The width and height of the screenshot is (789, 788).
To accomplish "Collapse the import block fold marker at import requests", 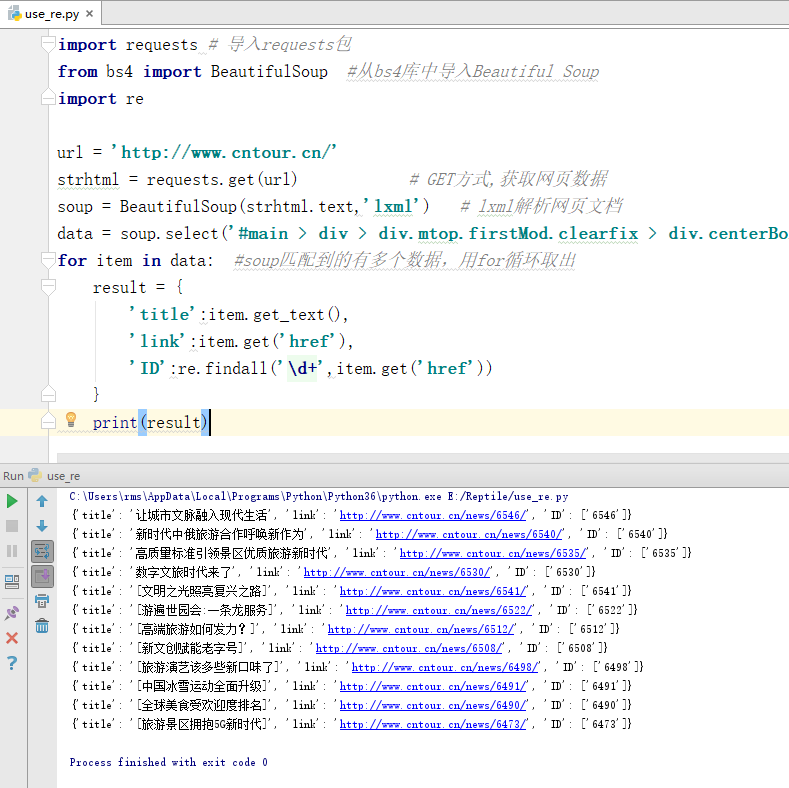I will coord(48,44).
